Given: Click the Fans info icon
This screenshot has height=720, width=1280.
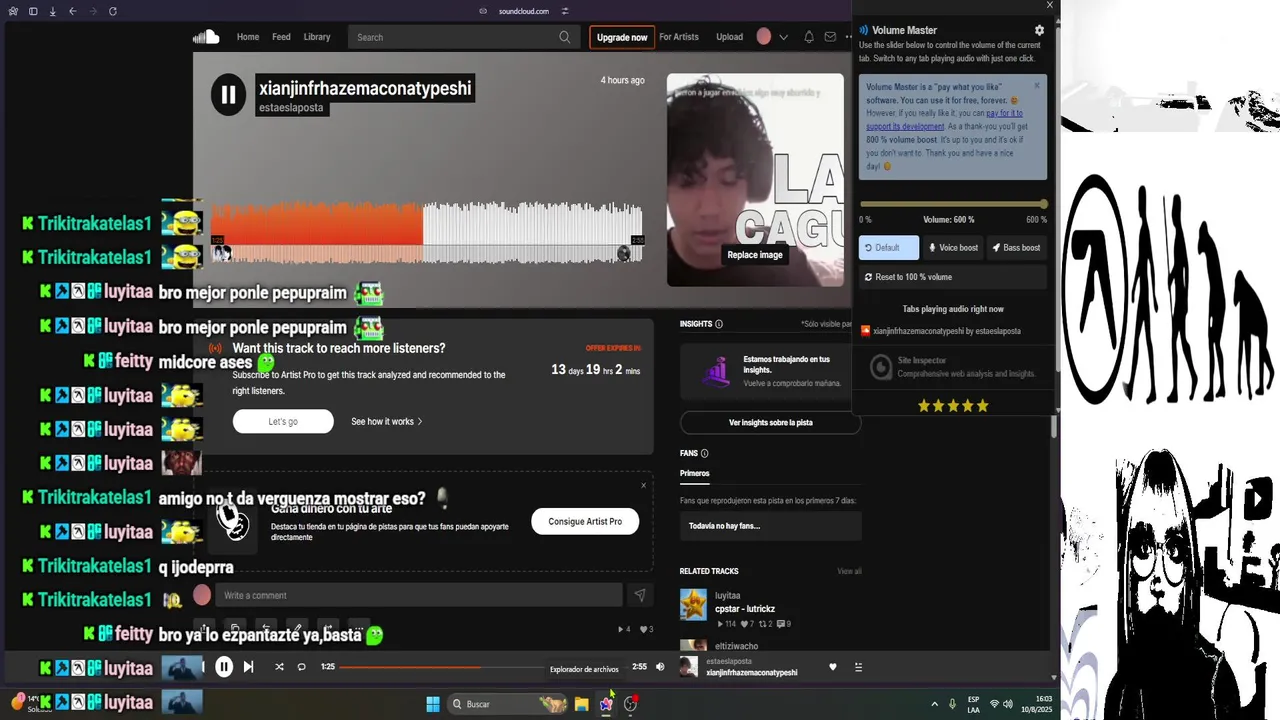Looking at the screenshot, I should coord(704,453).
